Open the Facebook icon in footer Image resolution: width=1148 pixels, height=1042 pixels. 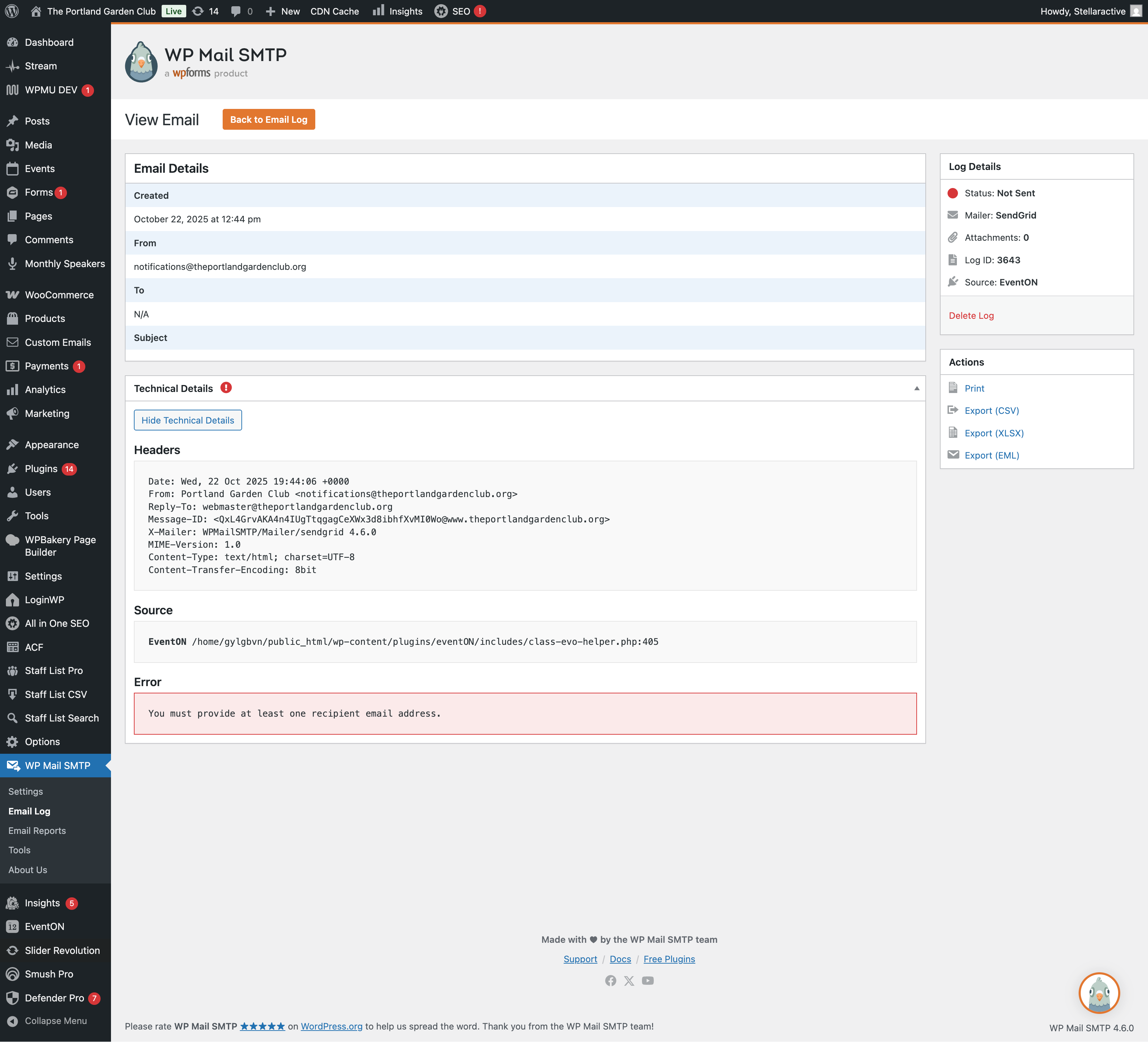pos(610,981)
